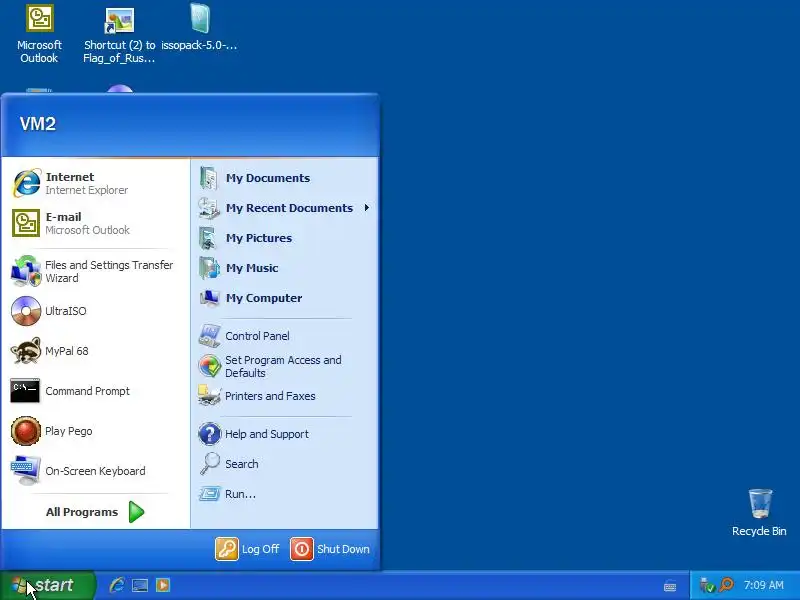Click the 7:09 AM clock

764,585
